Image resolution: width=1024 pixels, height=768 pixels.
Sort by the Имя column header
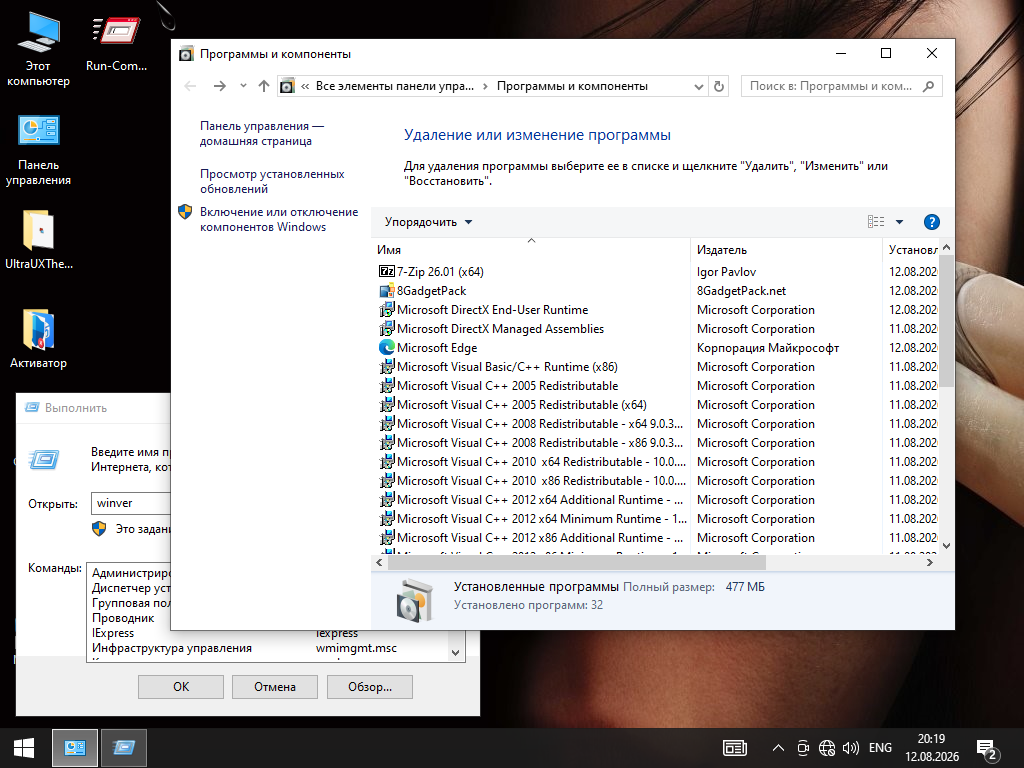tap(531, 249)
